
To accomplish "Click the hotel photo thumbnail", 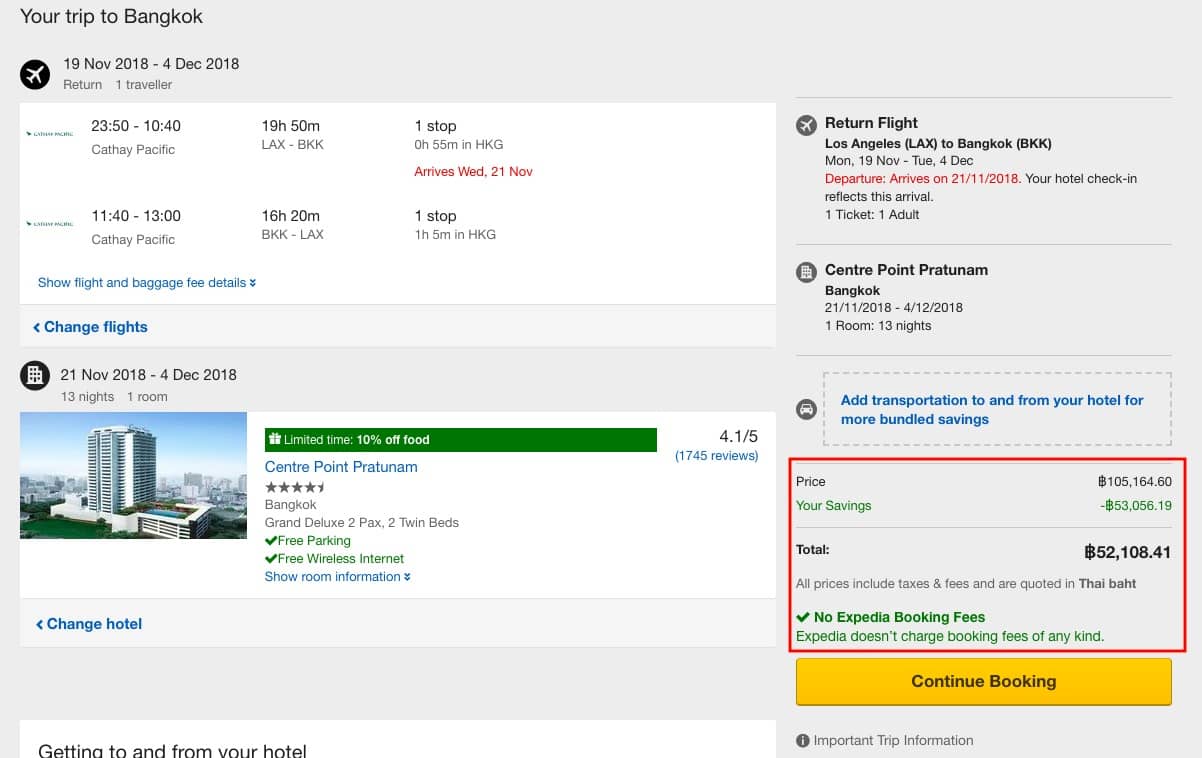I will 133,476.
